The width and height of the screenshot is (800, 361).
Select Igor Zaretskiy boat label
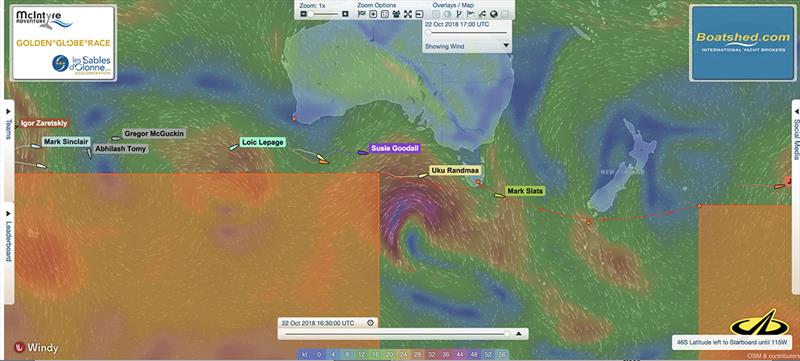(44, 123)
